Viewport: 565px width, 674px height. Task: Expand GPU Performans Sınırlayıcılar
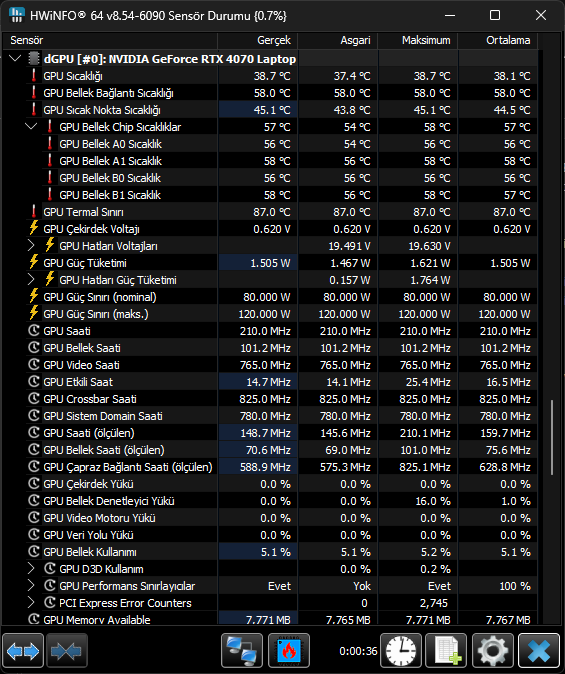coord(31,585)
